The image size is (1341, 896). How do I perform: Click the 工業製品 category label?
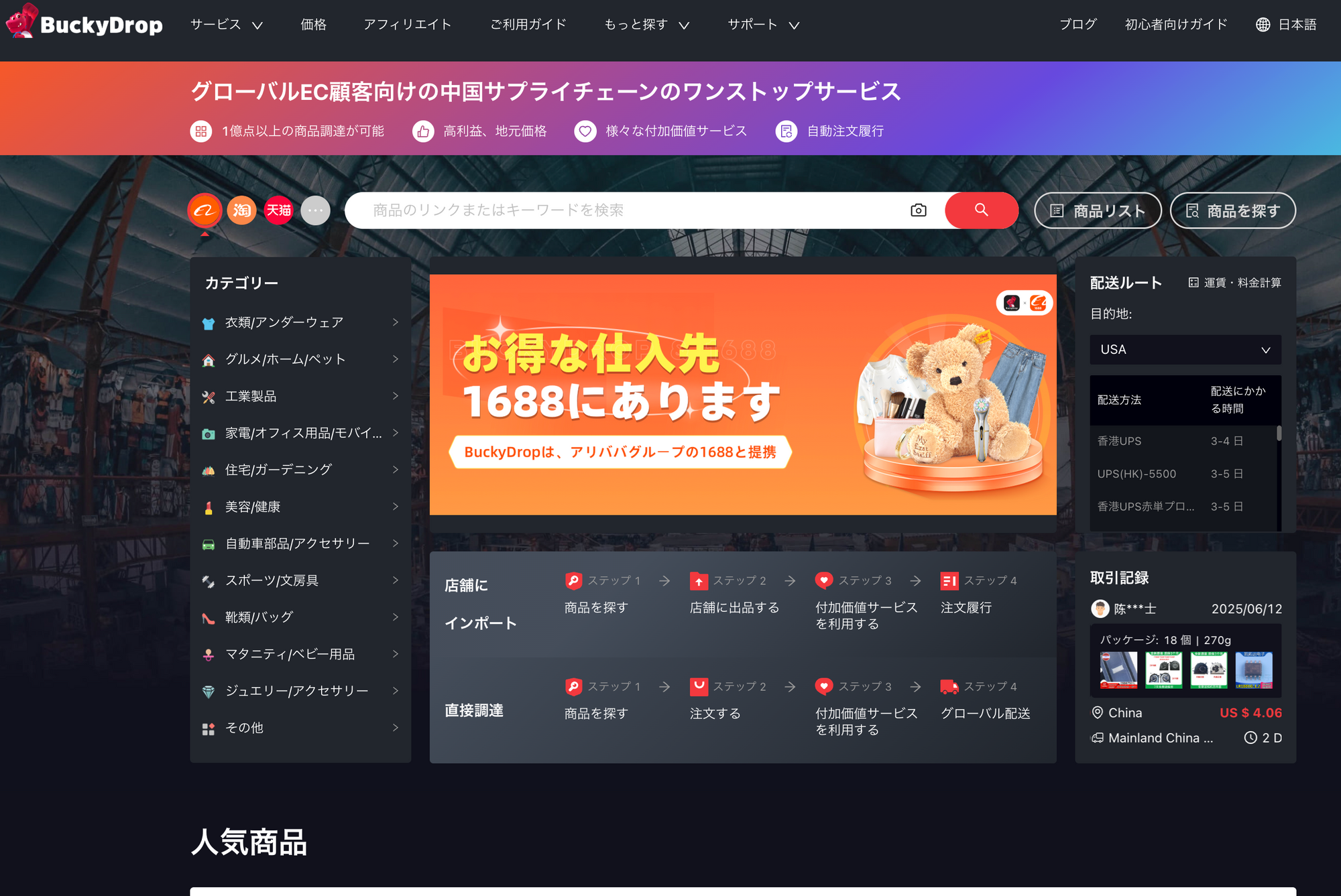click(x=251, y=397)
